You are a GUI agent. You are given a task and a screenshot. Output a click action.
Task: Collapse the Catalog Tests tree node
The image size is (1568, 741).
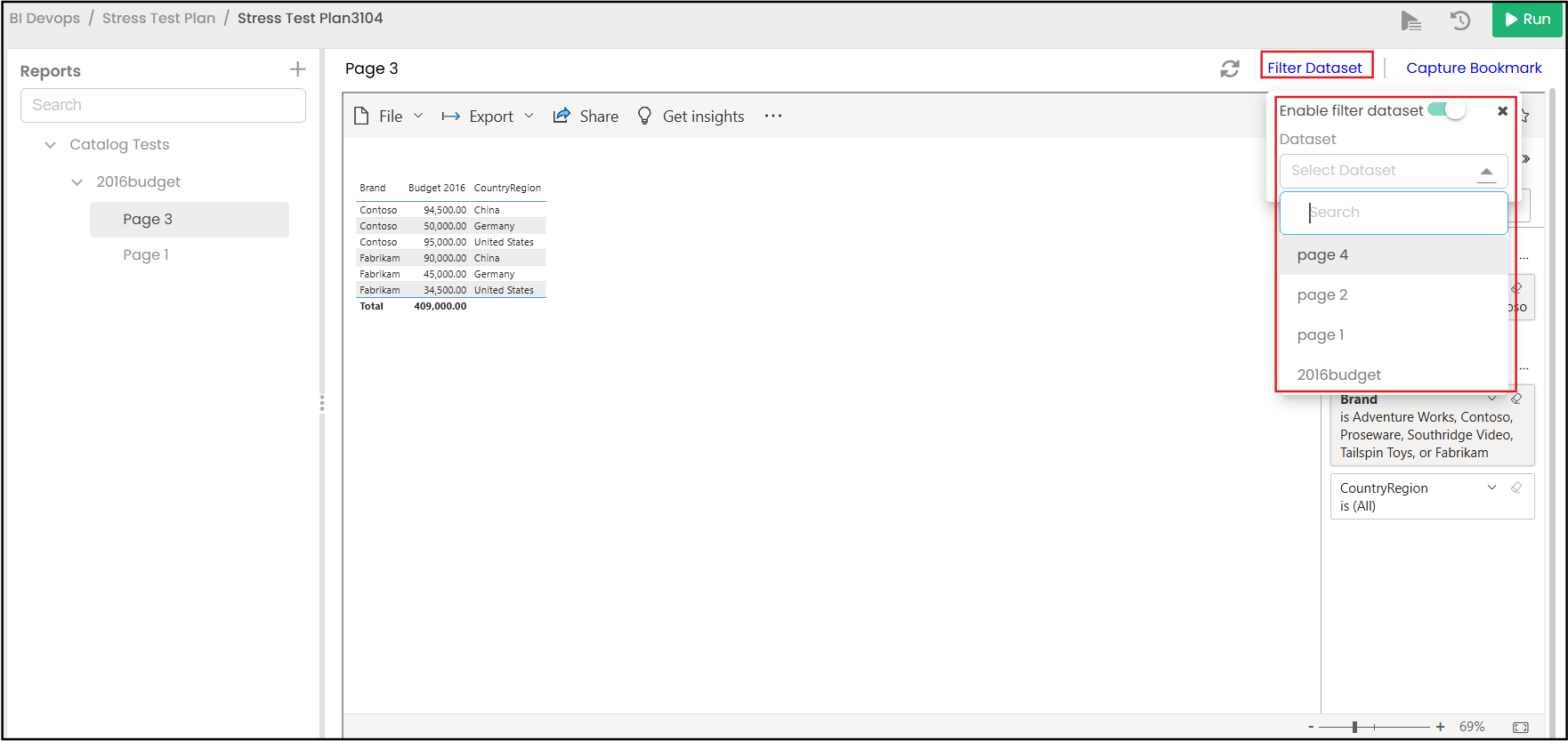click(51, 145)
